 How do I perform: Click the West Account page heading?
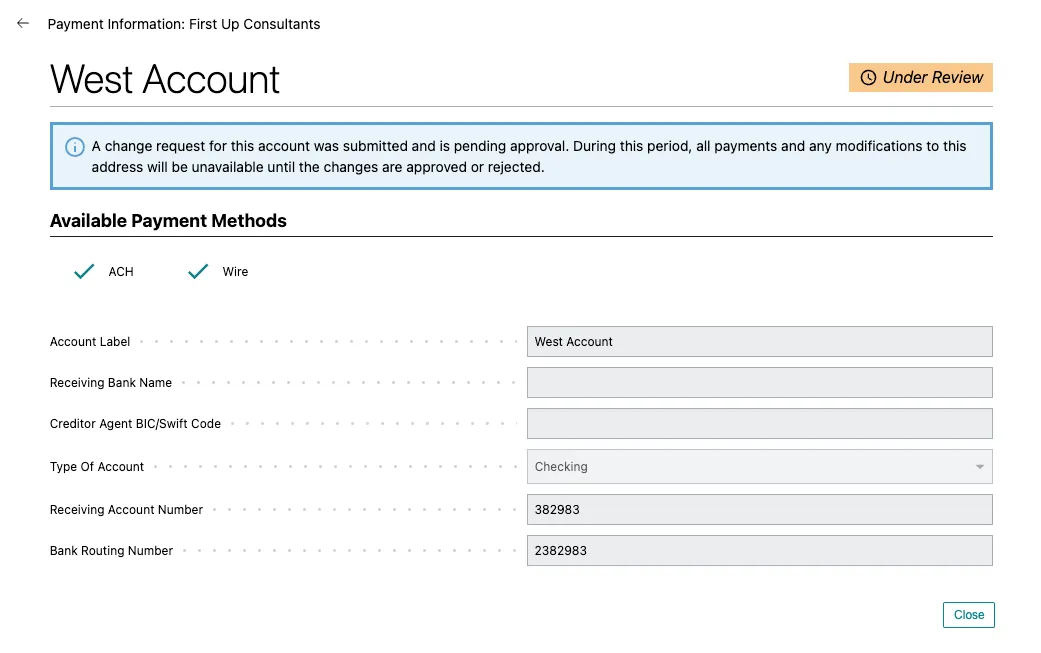(165, 80)
